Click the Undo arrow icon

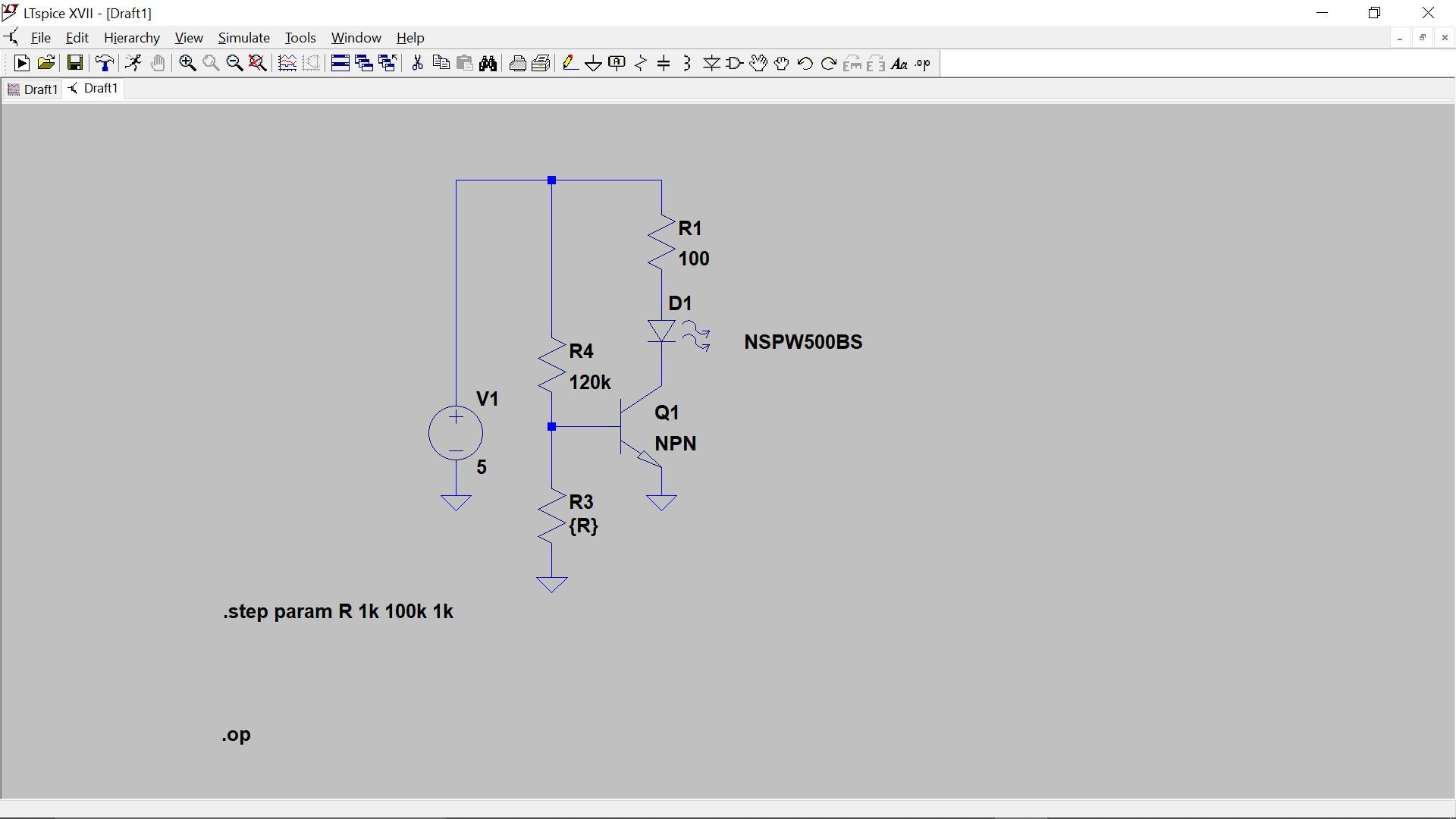point(805,64)
